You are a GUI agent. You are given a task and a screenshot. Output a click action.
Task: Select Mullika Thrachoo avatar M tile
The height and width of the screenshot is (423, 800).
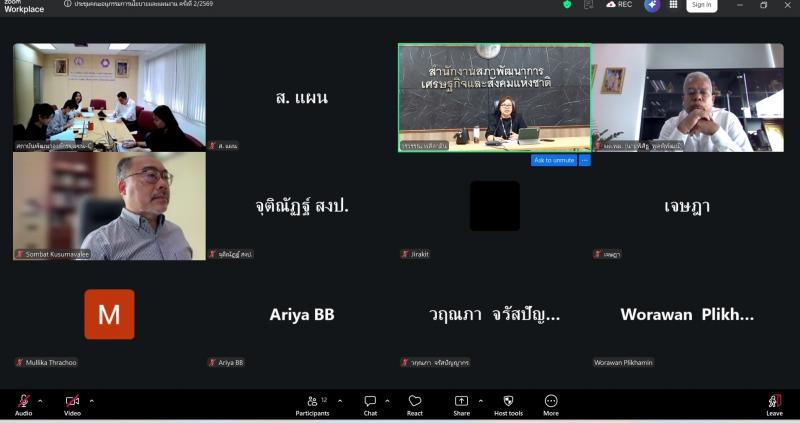click(x=110, y=315)
